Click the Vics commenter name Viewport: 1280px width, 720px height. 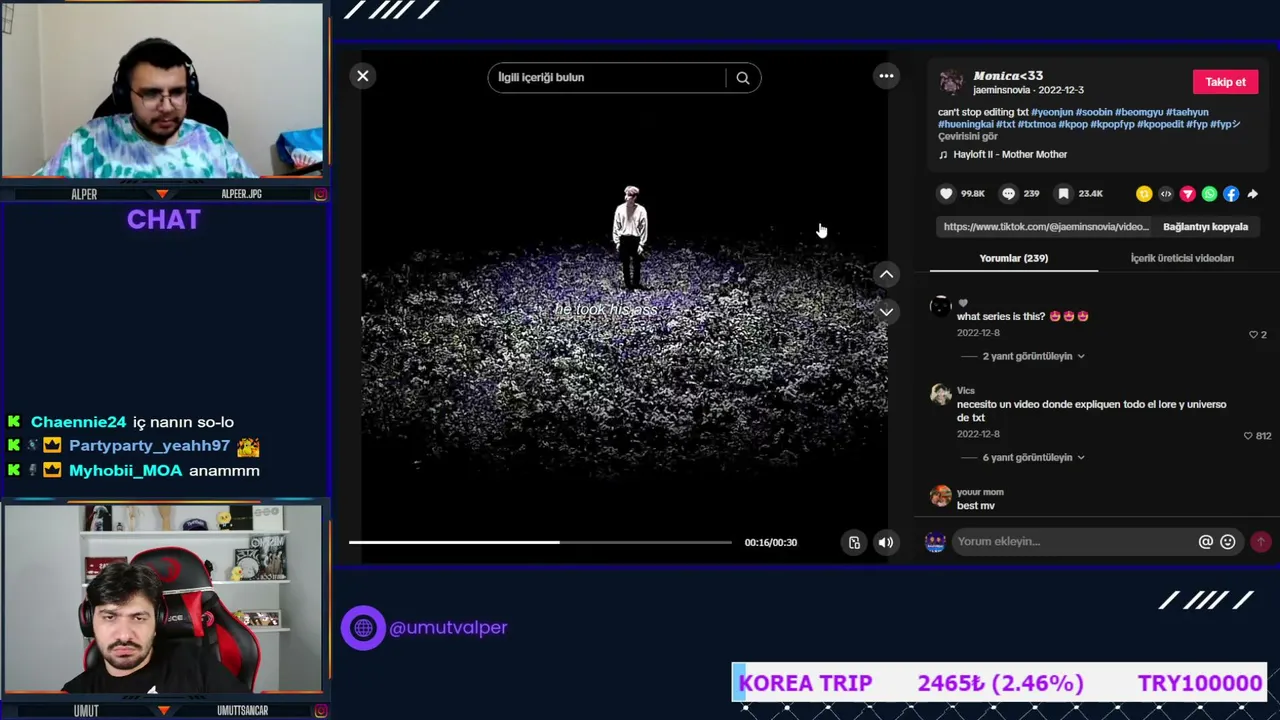966,391
